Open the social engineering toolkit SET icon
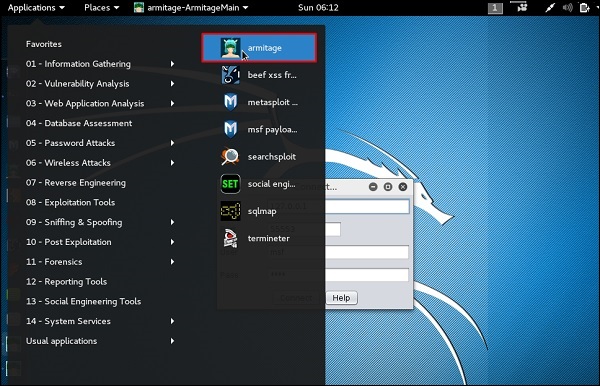 (x=230, y=184)
